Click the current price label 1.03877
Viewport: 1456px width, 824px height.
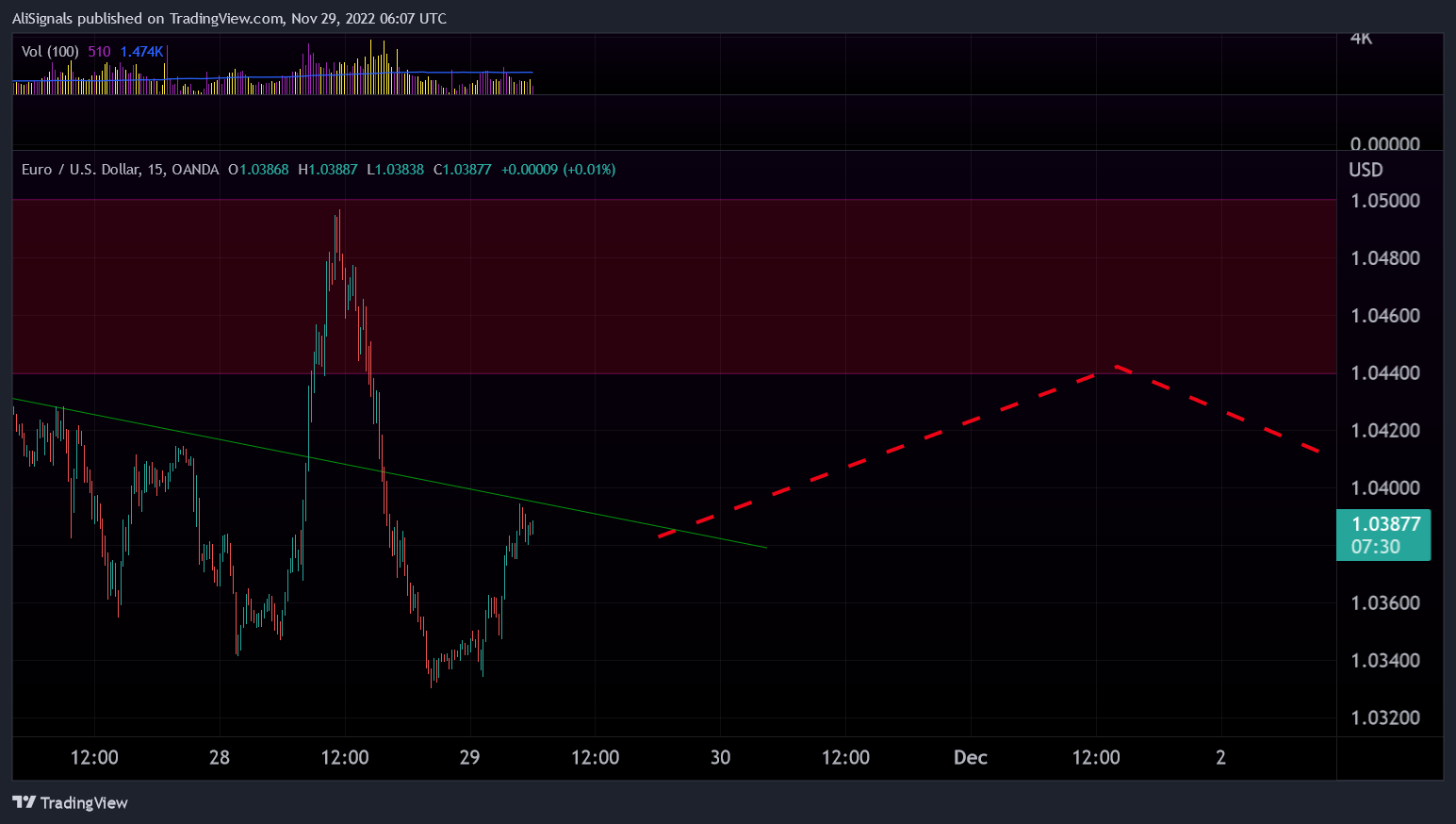pyautogui.click(x=1385, y=524)
